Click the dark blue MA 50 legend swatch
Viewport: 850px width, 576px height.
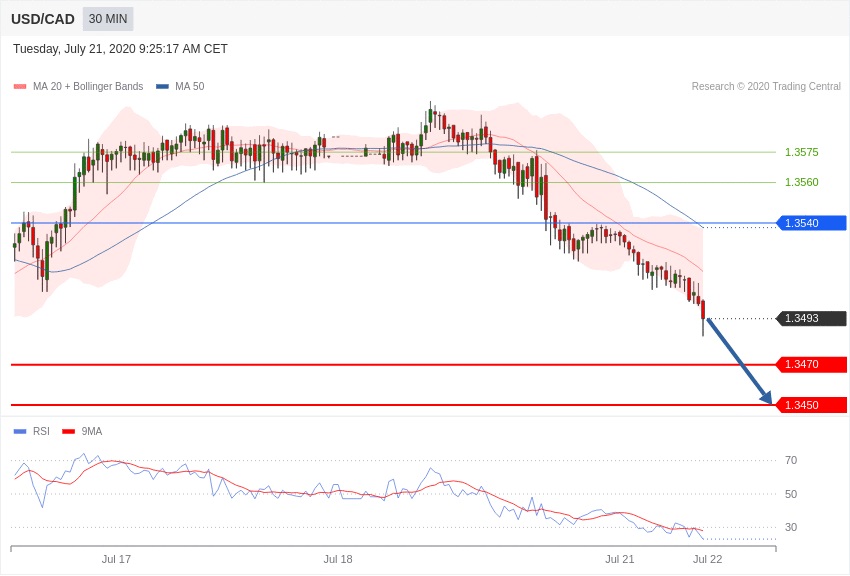162,87
